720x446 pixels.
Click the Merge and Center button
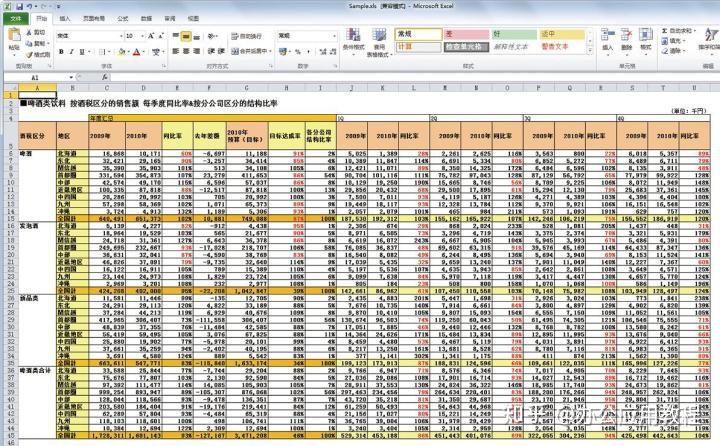[x=251, y=51]
